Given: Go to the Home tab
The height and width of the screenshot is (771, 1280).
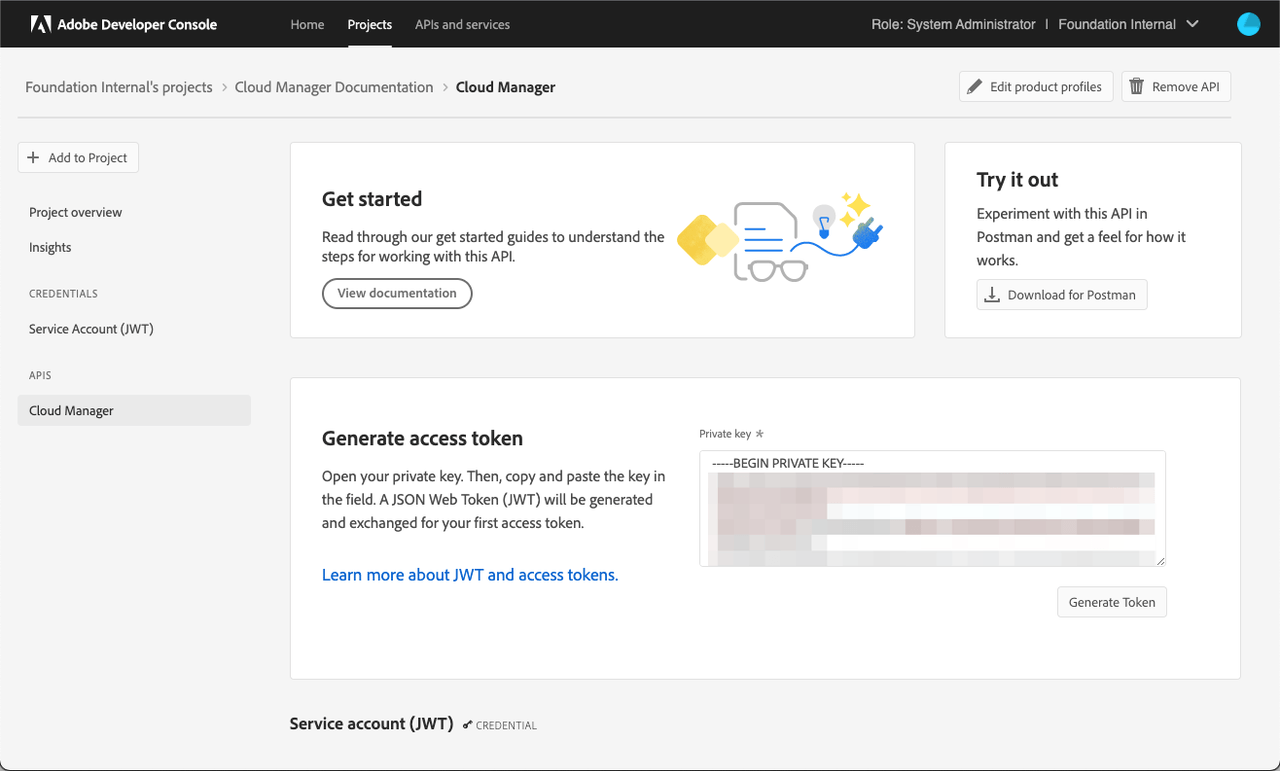Looking at the screenshot, I should [307, 24].
